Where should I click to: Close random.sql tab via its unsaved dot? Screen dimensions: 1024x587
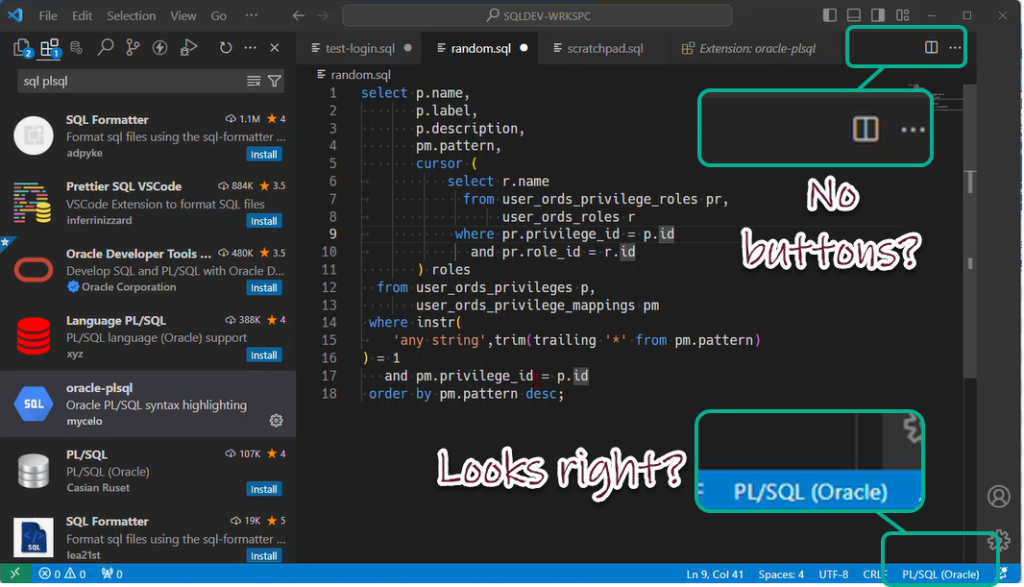(x=524, y=48)
